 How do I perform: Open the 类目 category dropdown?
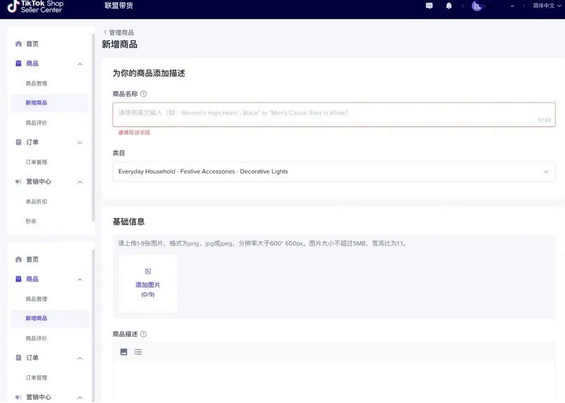[334, 172]
